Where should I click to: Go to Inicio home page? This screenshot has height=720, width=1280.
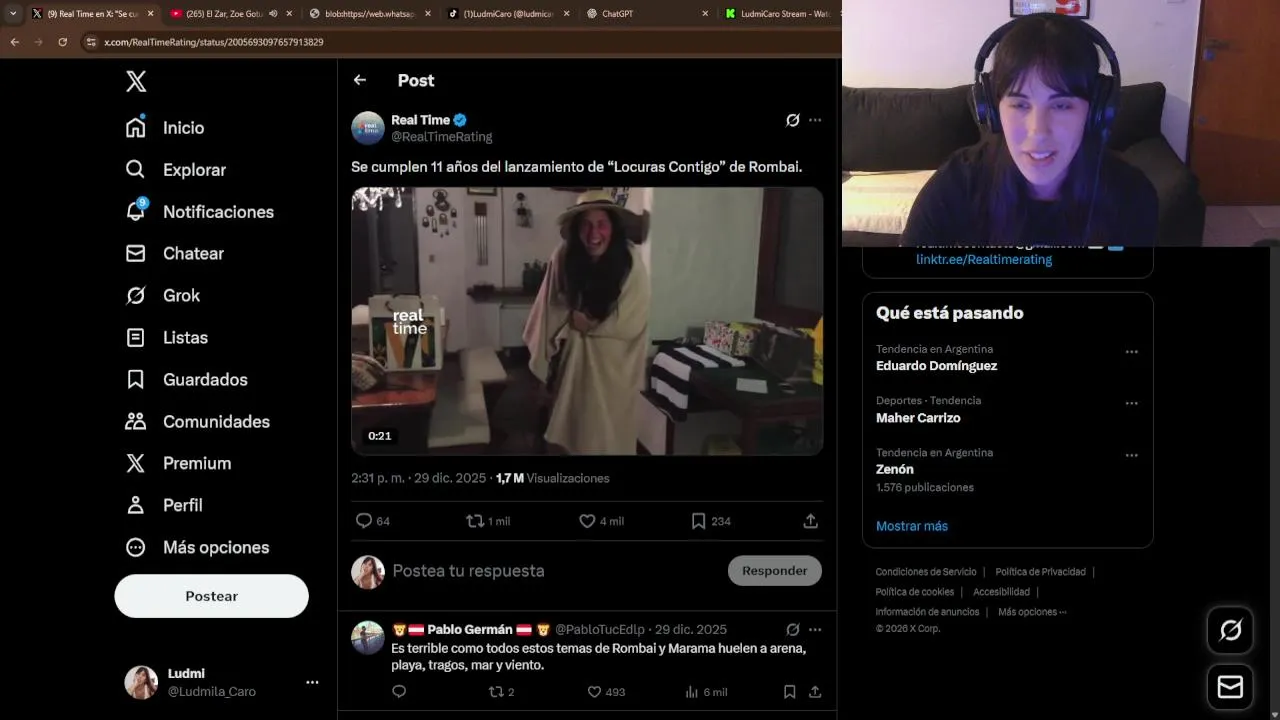[165, 128]
